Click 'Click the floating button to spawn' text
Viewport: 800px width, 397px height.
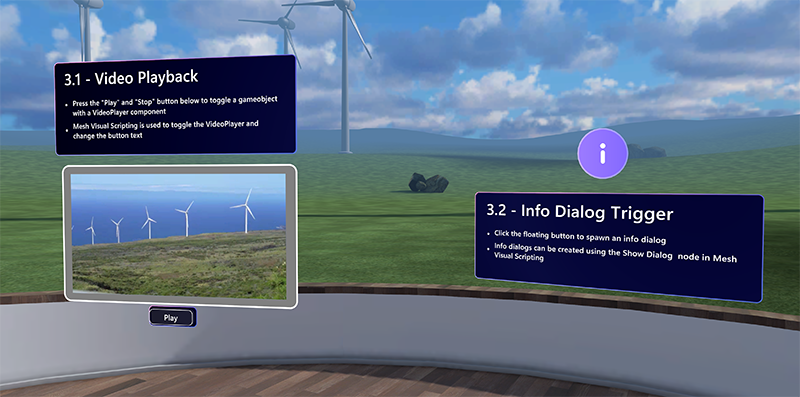(x=580, y=237)
